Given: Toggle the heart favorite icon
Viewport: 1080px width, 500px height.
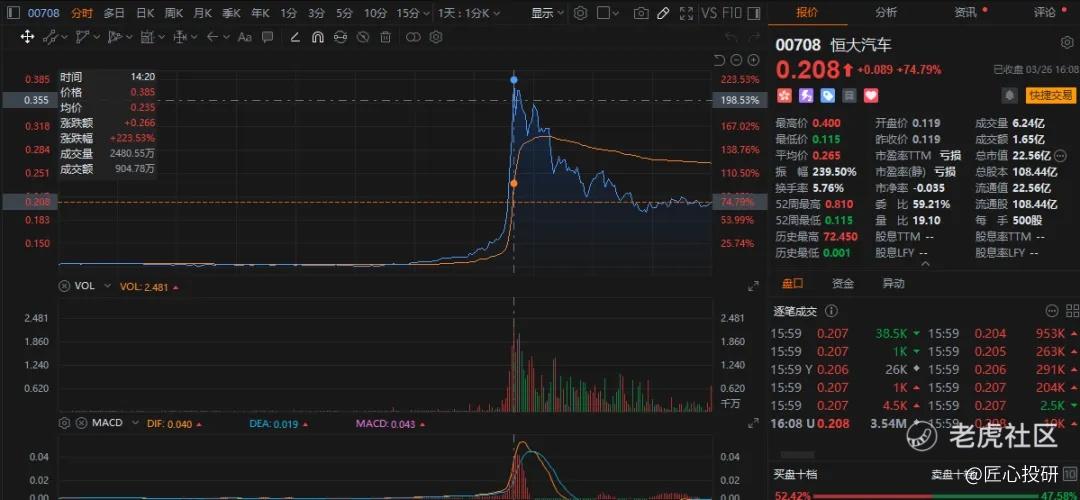Looking at the screenshot, I should point(871,96).
